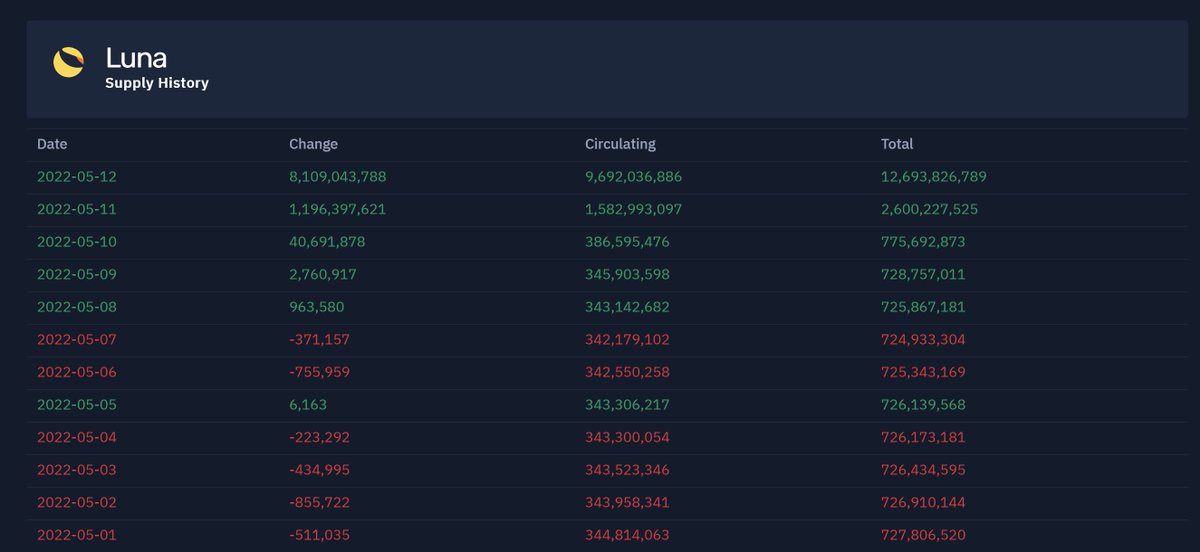
Task: Select the change value 6,163
Action: point(308,405)
